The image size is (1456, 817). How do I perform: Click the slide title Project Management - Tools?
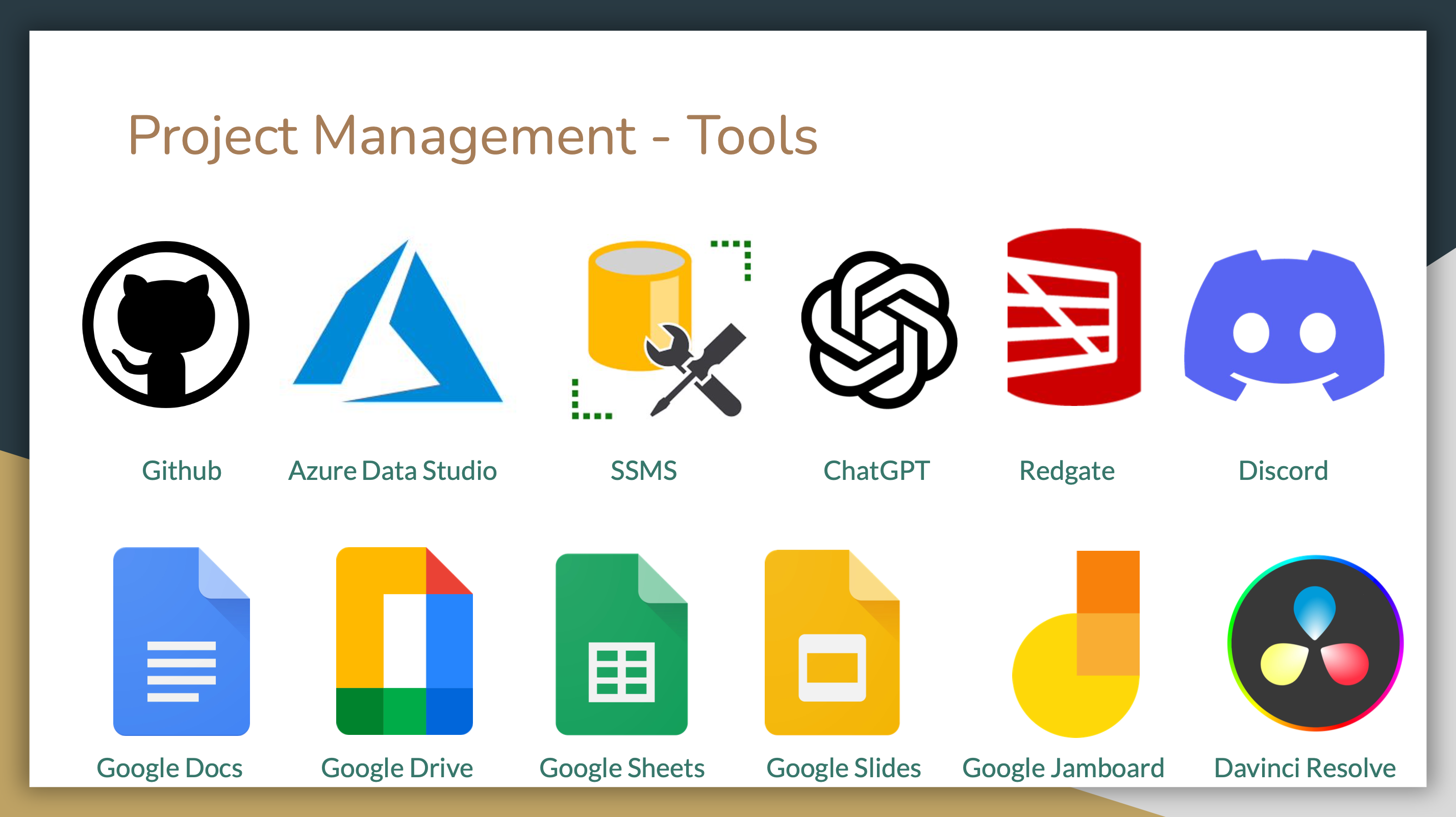coord(472,136)
